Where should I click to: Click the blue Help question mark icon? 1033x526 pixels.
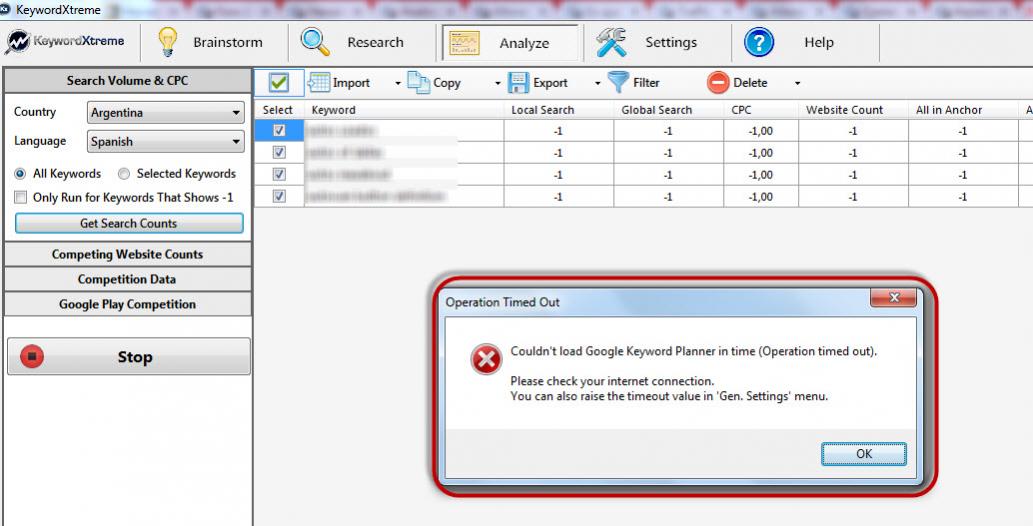(x=760, y=43)
